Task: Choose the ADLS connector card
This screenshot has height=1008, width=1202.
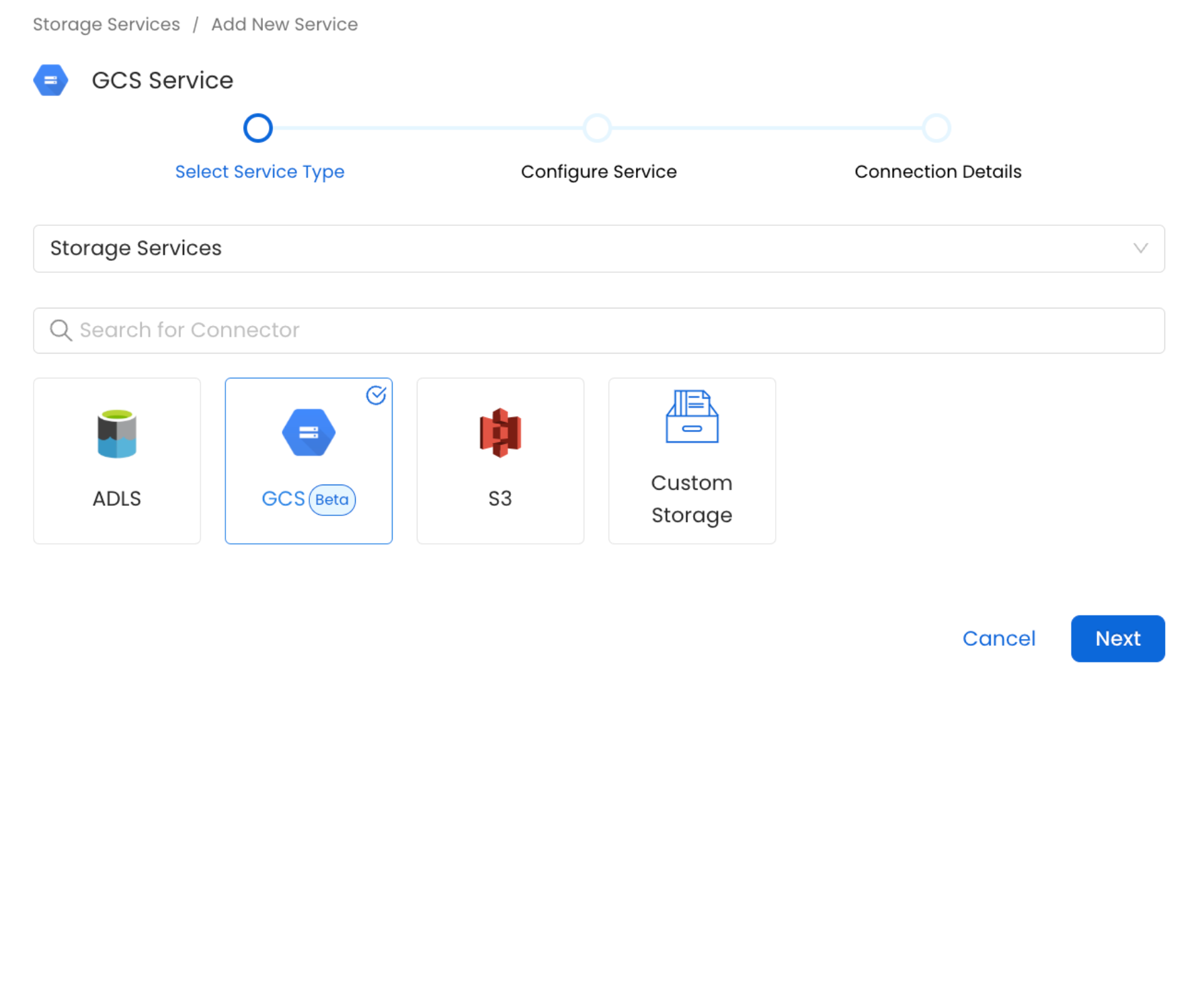Action: 116,461
